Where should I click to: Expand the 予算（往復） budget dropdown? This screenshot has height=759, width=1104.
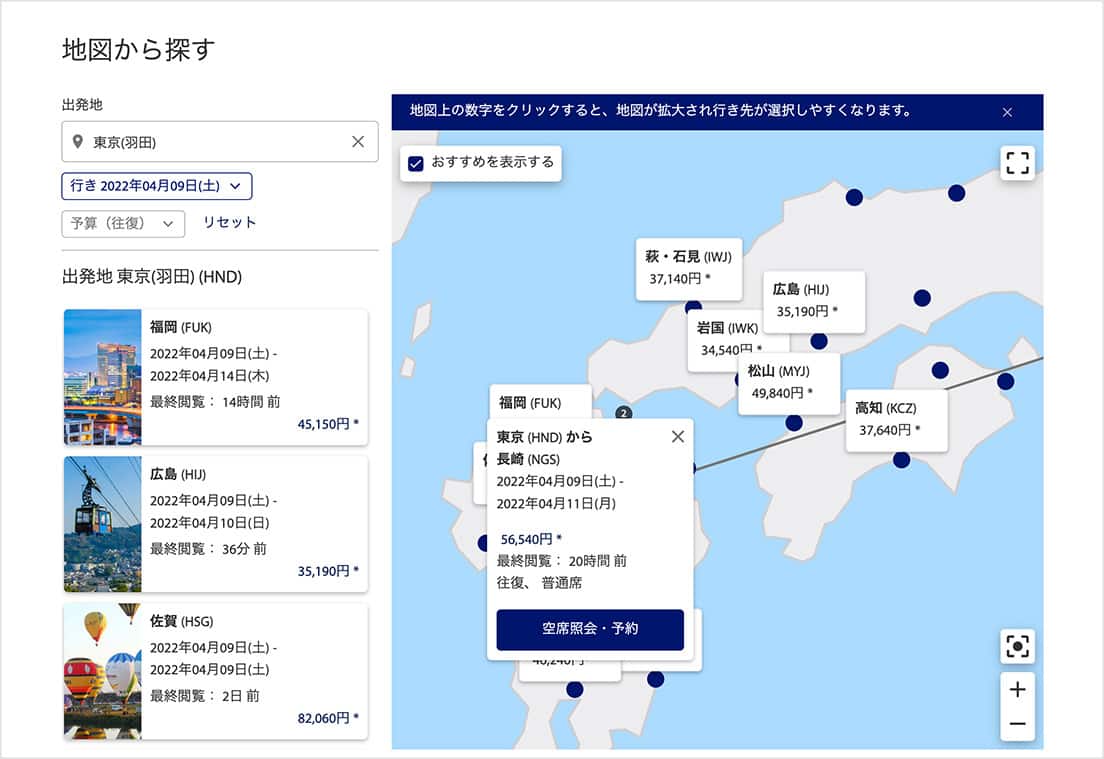pos(123,223)
